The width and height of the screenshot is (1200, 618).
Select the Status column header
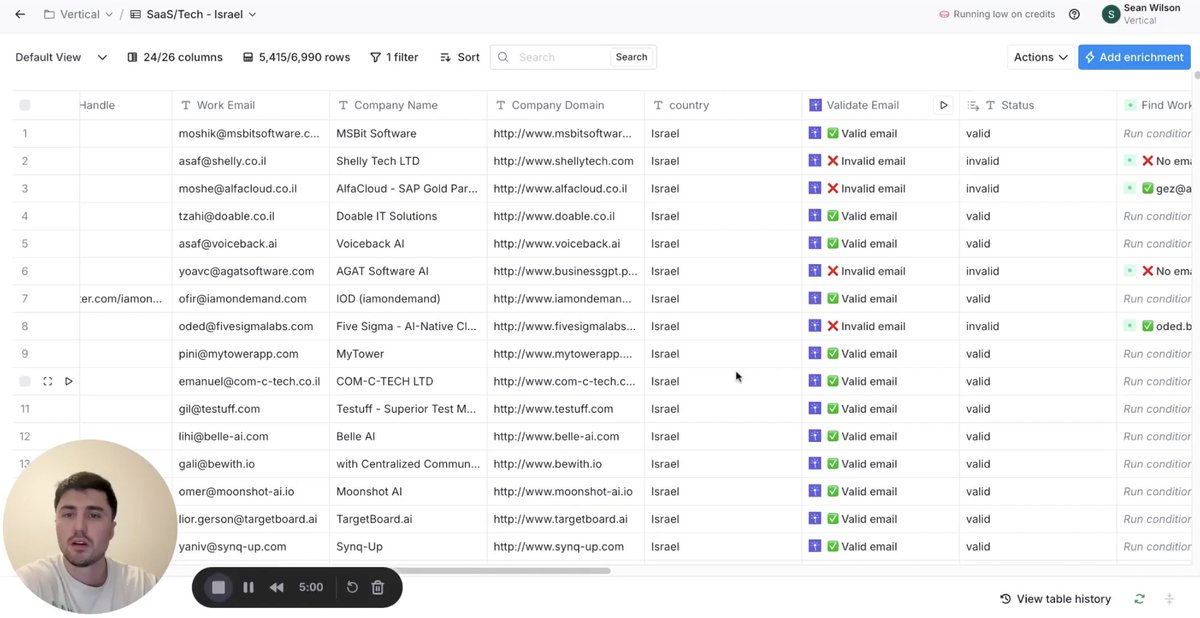[1038, 105]
